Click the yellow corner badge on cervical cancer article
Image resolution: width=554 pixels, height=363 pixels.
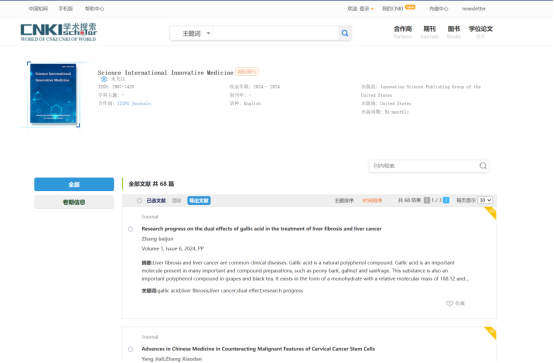point(491,333)
